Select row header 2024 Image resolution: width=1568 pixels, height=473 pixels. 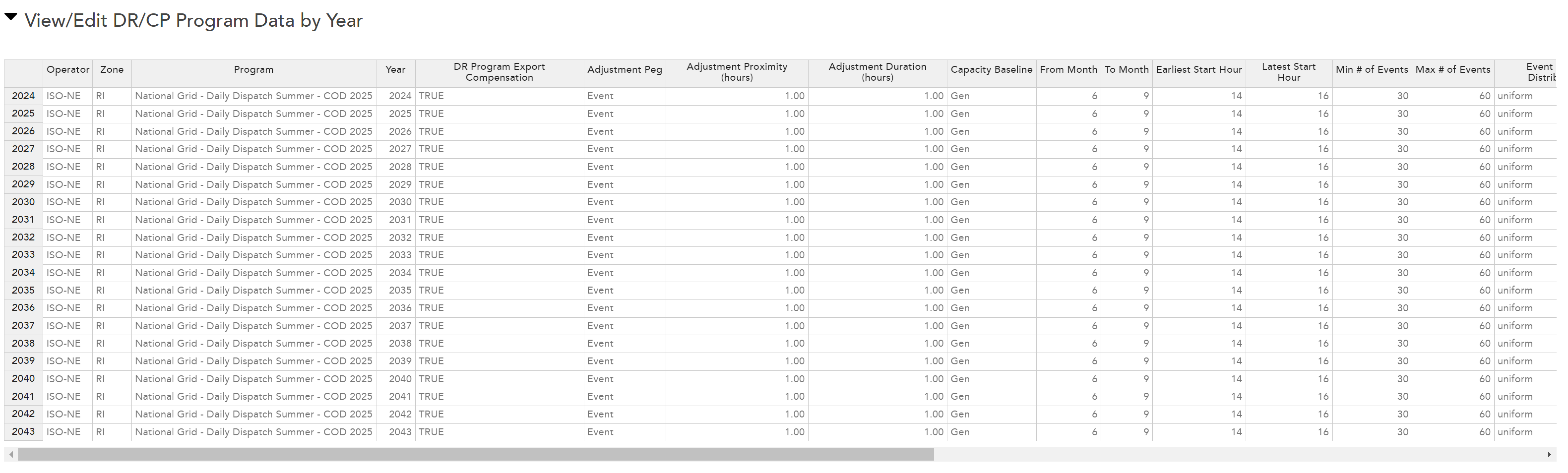click(23, 96)
